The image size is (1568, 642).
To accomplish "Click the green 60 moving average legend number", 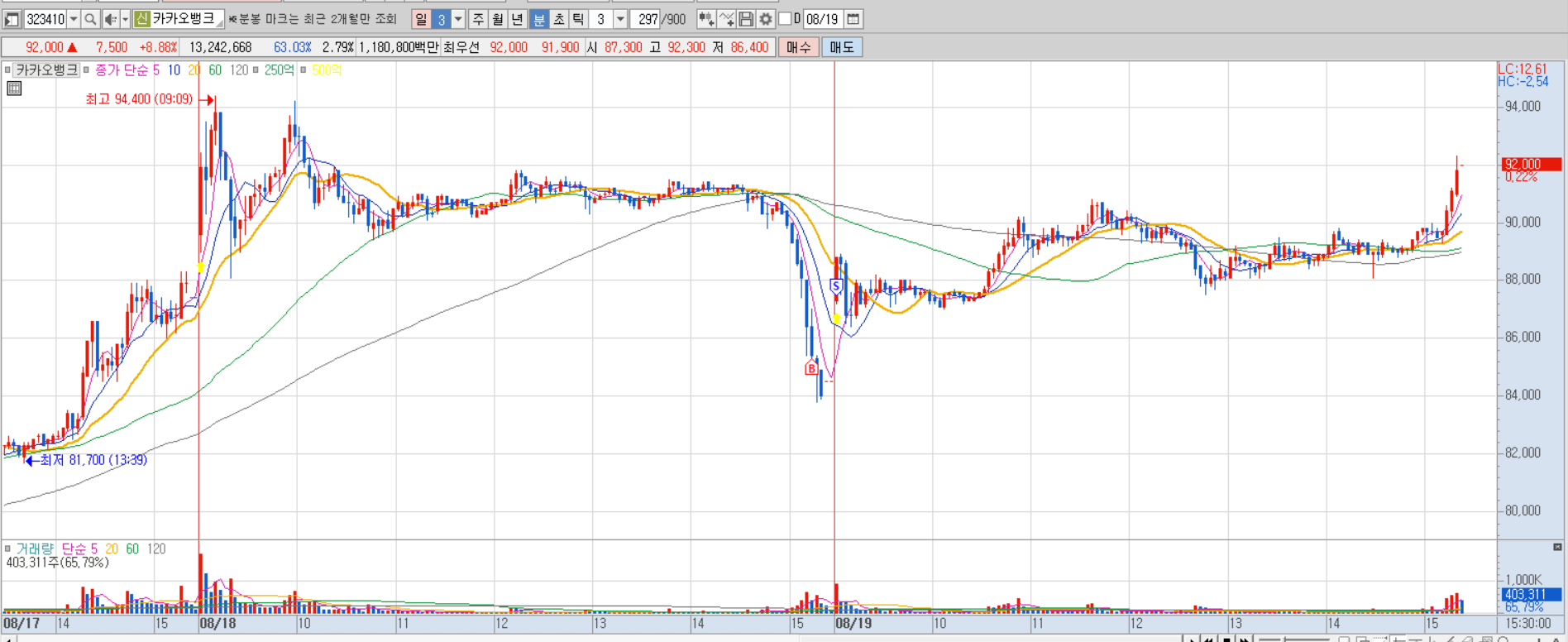I will 215,70.
